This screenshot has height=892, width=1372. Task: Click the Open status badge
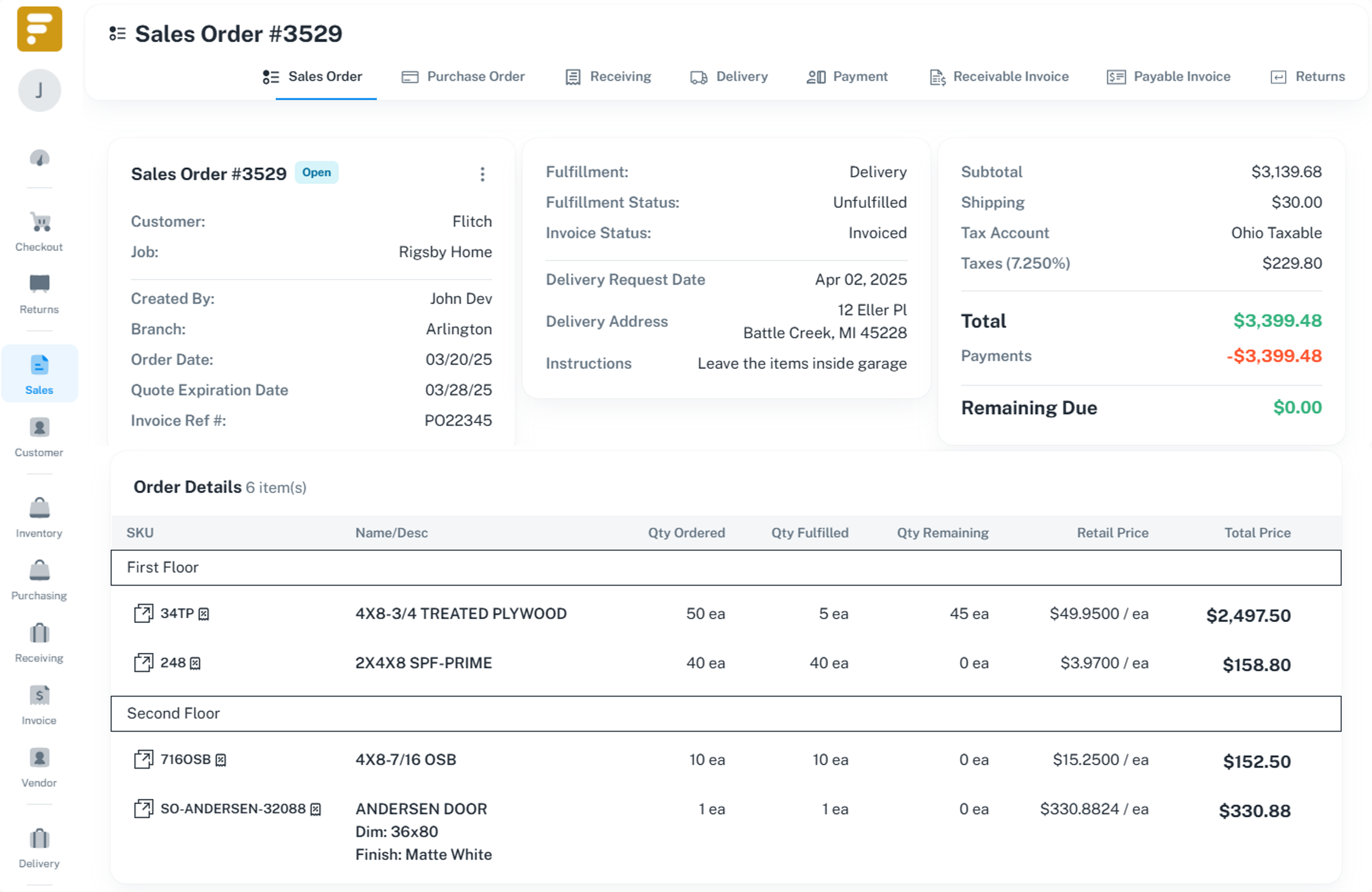point(317,172)
